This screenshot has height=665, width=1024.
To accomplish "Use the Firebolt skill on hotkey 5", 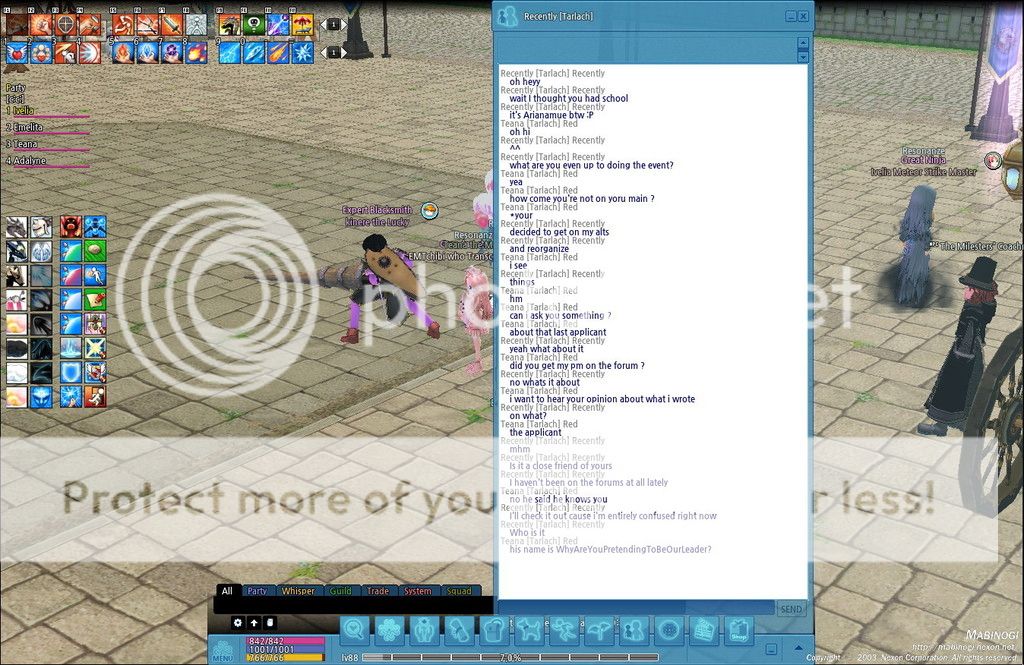I will pyautogui.click(x=122, y=52).
